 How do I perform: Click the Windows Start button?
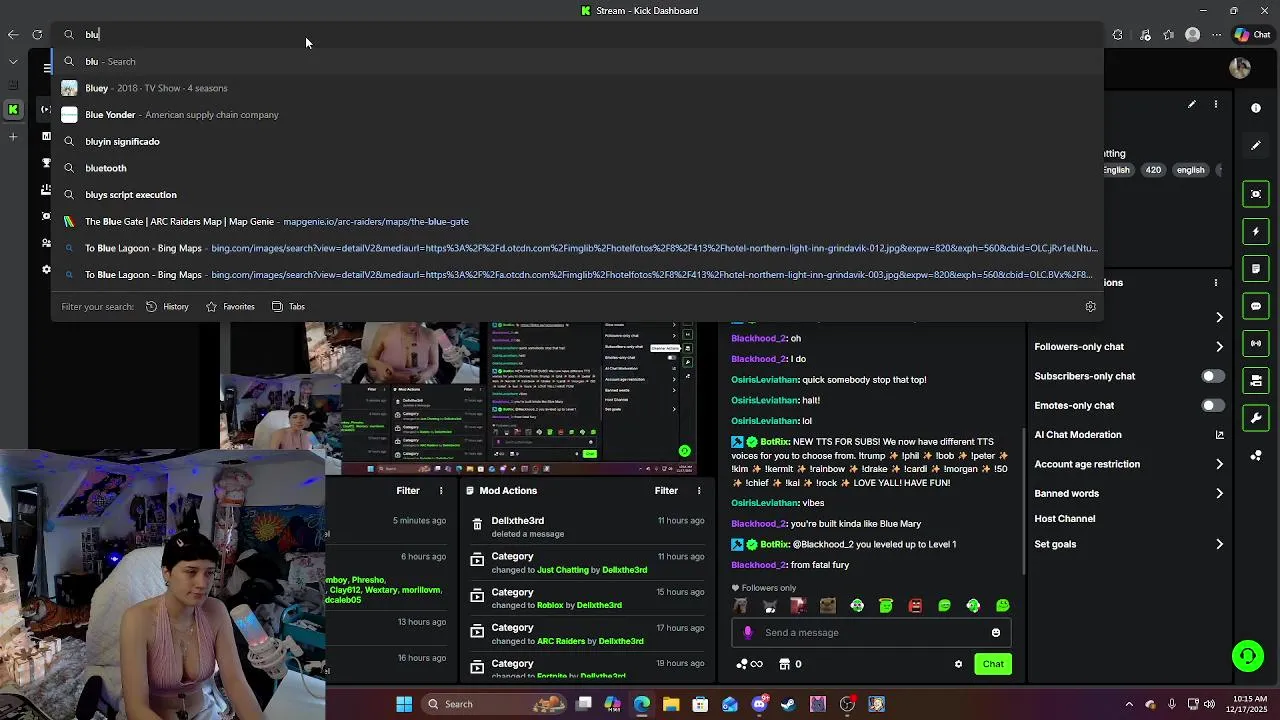click(x=404, y=704)
